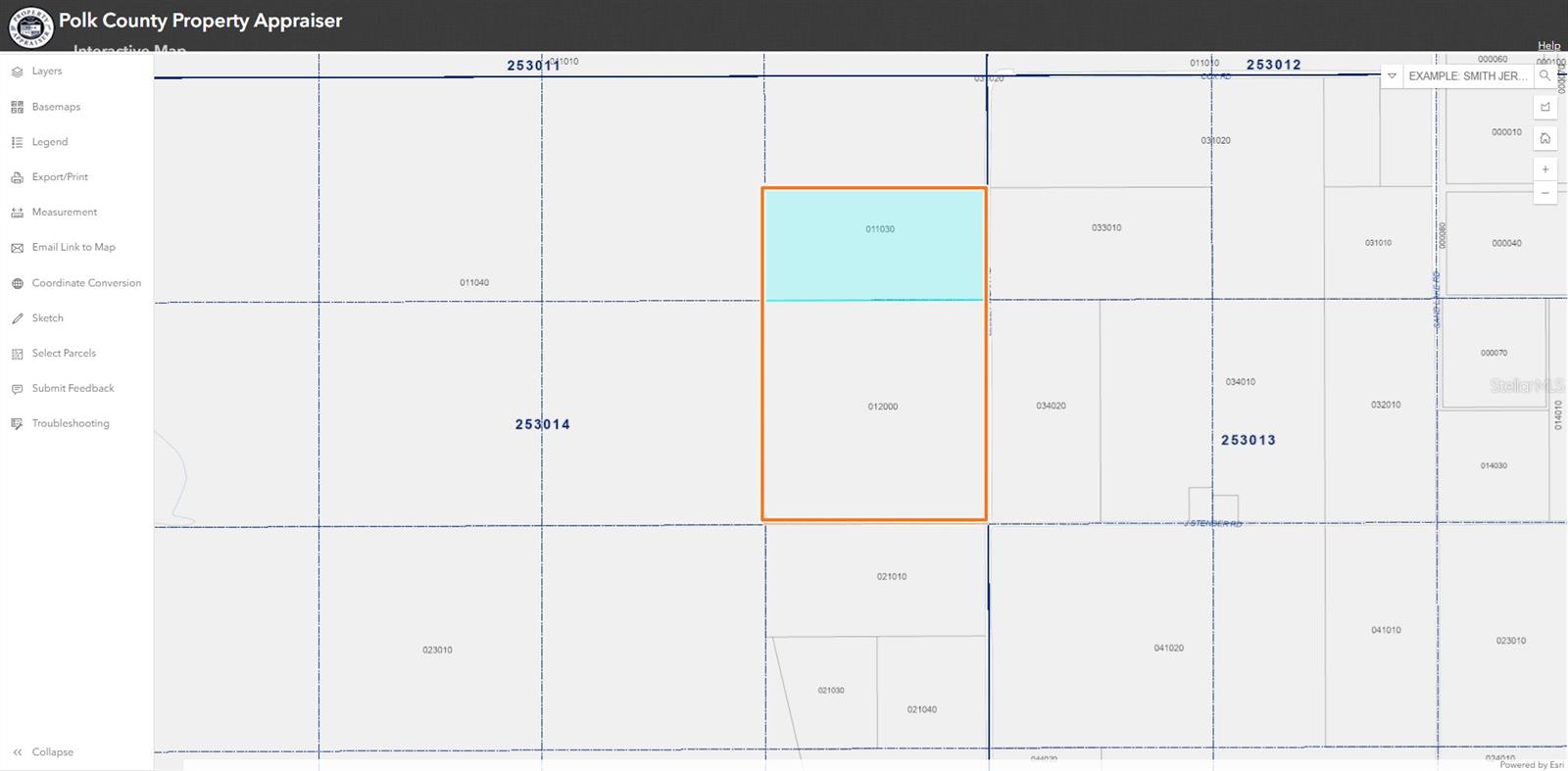Image resolution: width=1568 pixels, height=771 pixels.
Task: Open the Help link
Action: click(x=1548, y=45)
